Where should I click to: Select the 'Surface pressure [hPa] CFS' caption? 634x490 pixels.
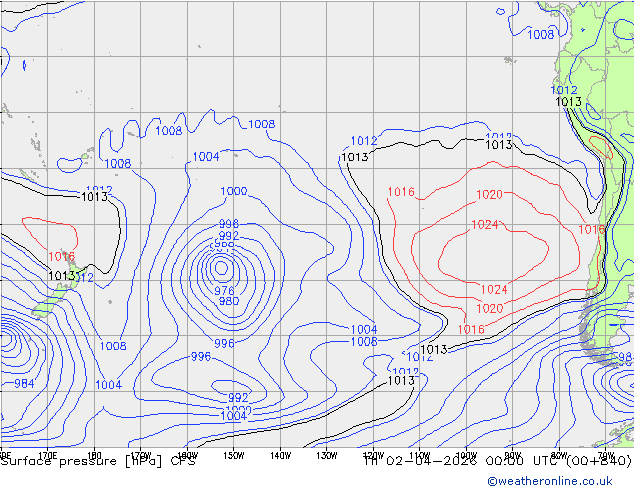tap(98, 461)
